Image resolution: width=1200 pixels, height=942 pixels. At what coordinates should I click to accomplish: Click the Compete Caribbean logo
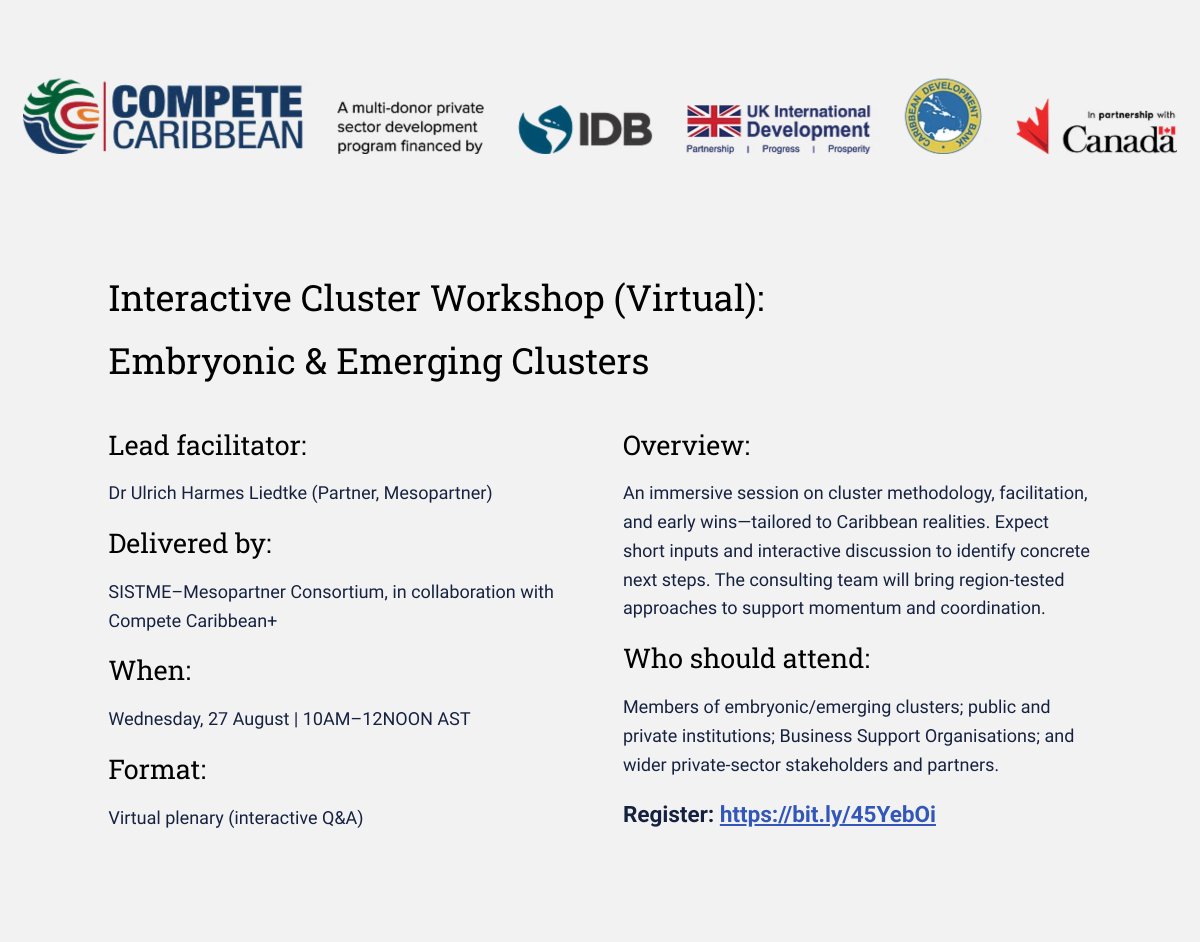pyautogui.click(x=163, y=117)
